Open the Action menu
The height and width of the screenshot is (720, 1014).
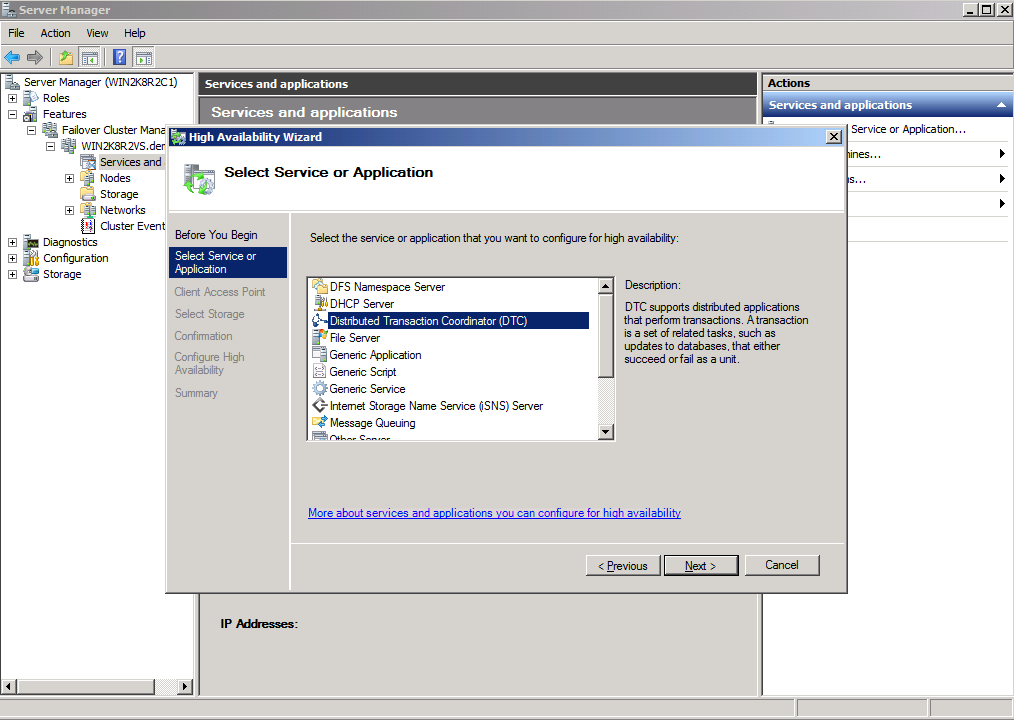[x=56, y=33]
